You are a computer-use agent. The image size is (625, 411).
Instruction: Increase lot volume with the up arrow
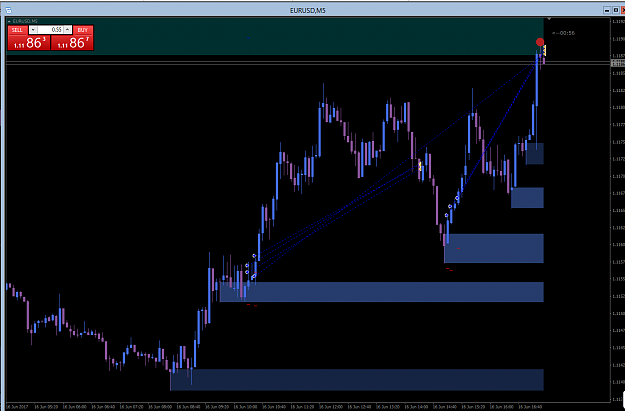point(68,30)
